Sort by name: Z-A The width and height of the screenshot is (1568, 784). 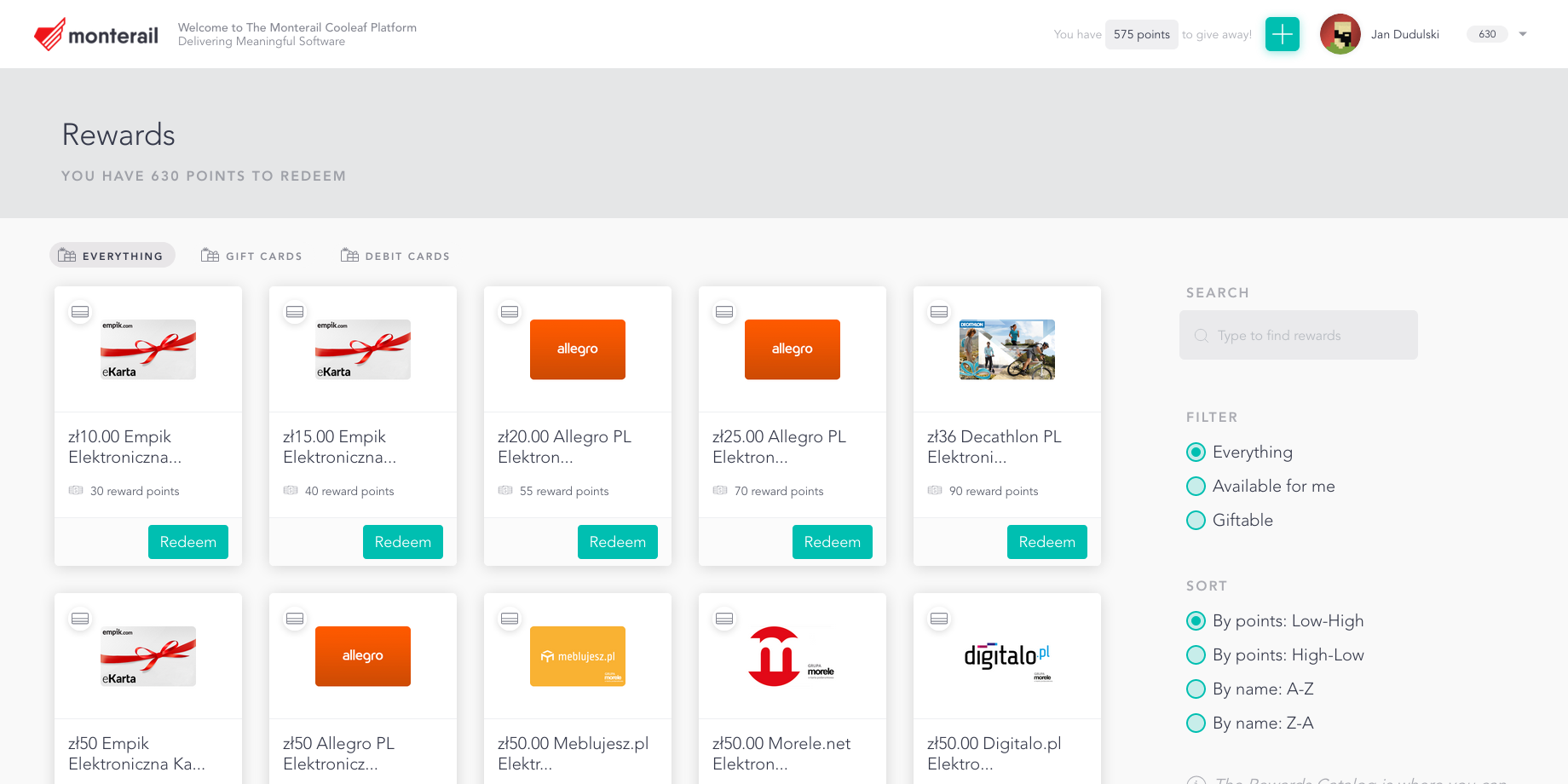pos(1196,723)
